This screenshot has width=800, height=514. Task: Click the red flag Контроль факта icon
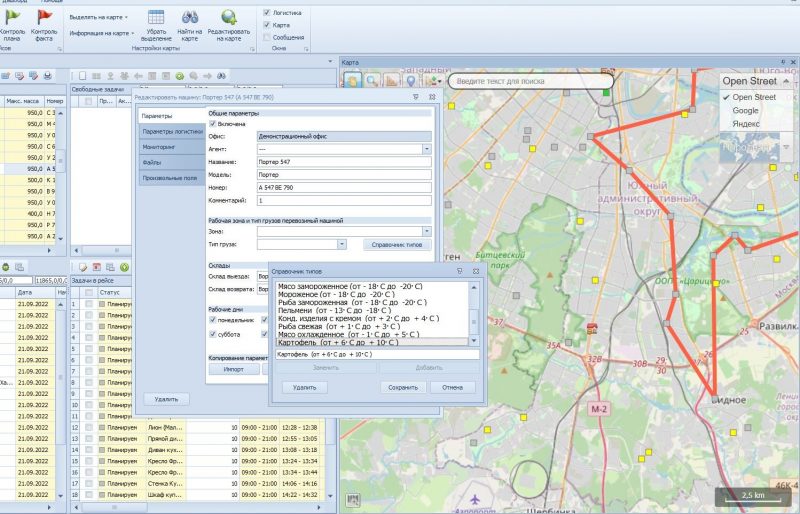tap(44, 17)
